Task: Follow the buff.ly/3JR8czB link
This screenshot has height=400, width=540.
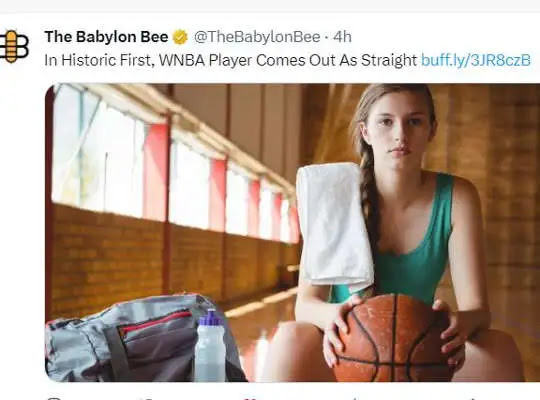Action: pos(476,60)
